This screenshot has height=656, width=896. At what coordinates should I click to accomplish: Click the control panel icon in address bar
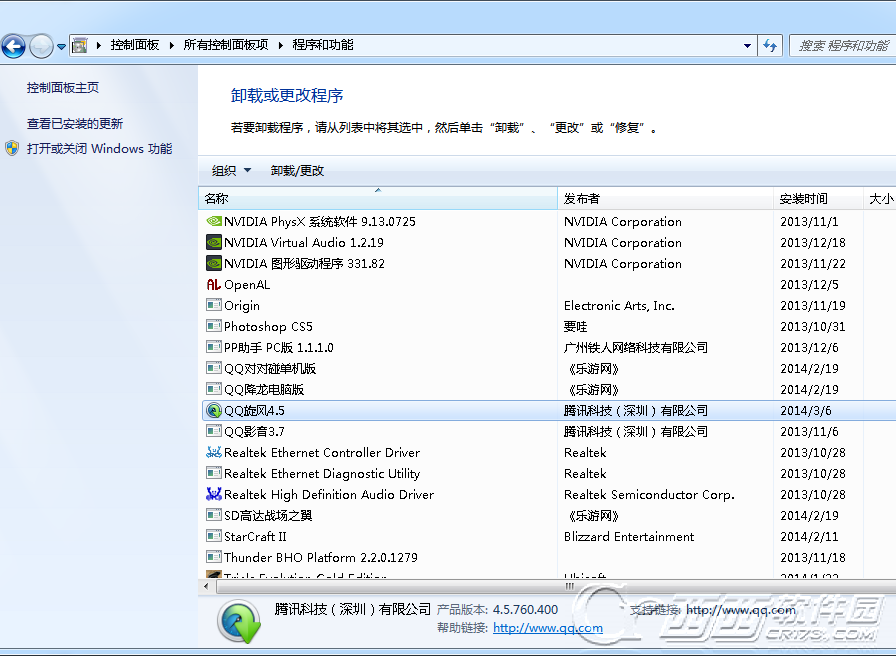(x=79, y=45)
